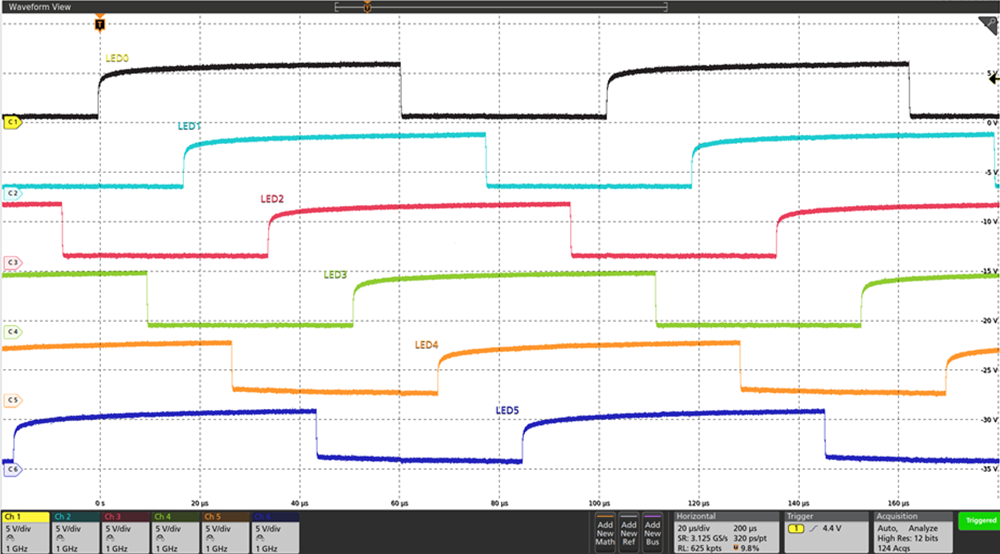Image resolution: width=1000 pixels, height=554 pixels.
Task: Click the Ch 6 bandwidth limit icon
Action: pos(261,539)
